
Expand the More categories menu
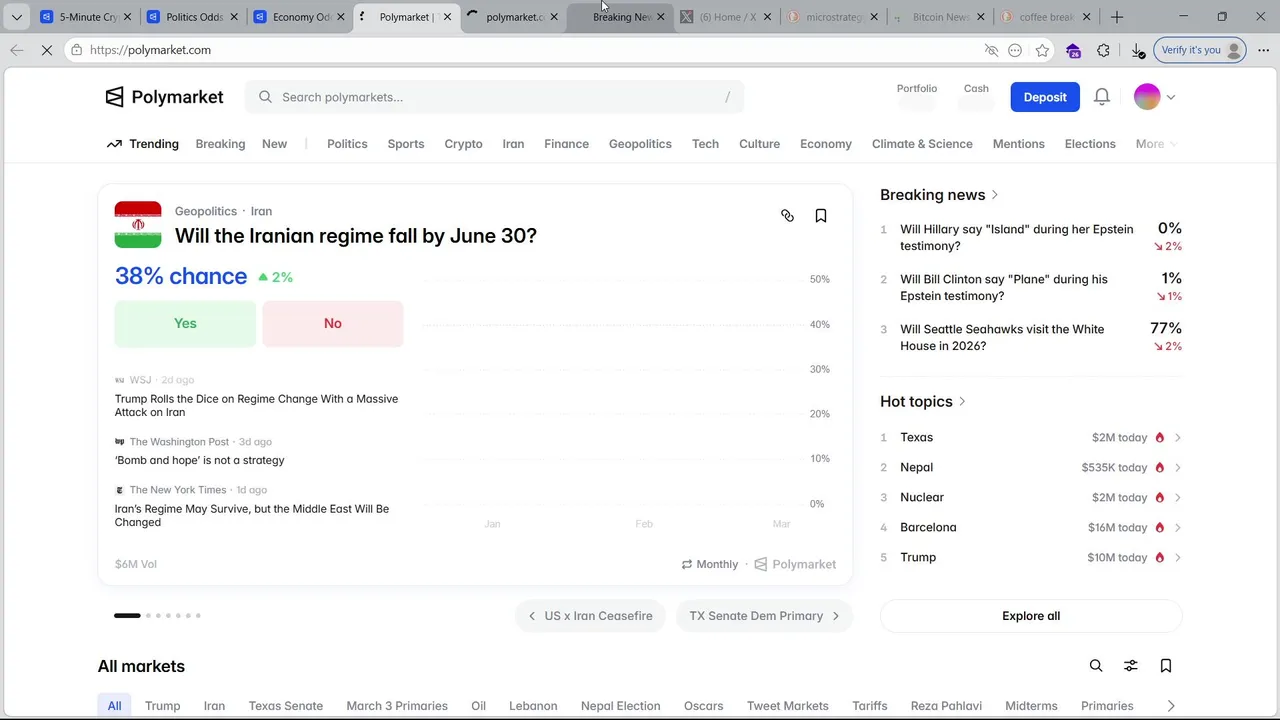click(x=1156, y=144)
